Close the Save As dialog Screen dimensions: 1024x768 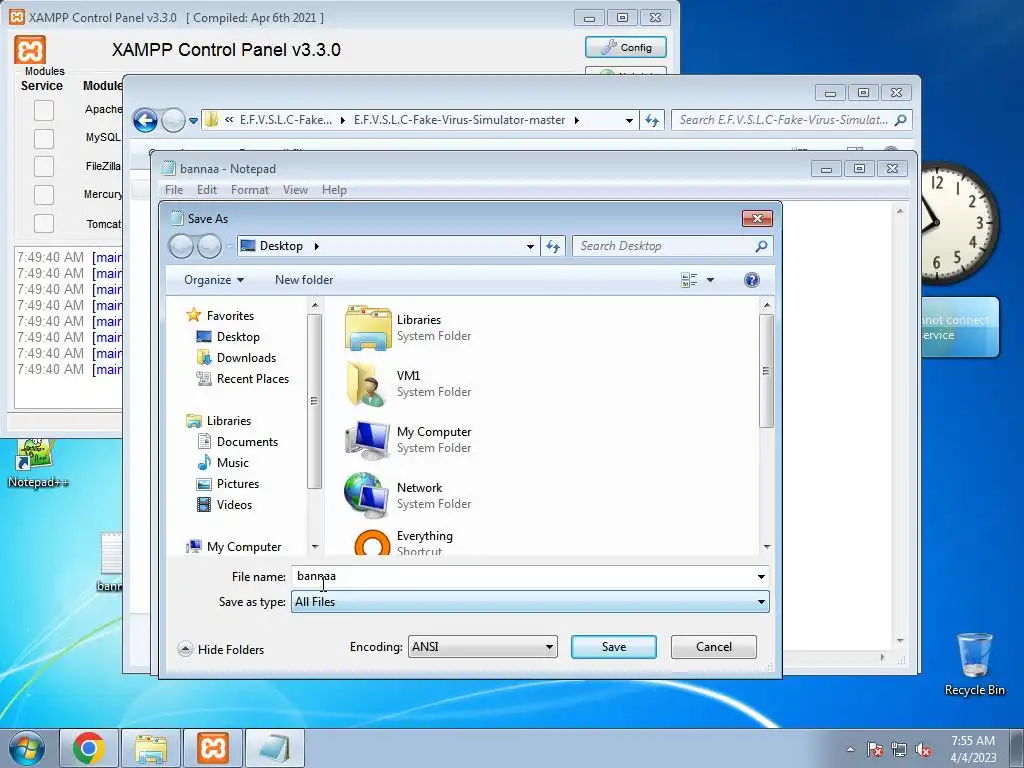point(757,218)
